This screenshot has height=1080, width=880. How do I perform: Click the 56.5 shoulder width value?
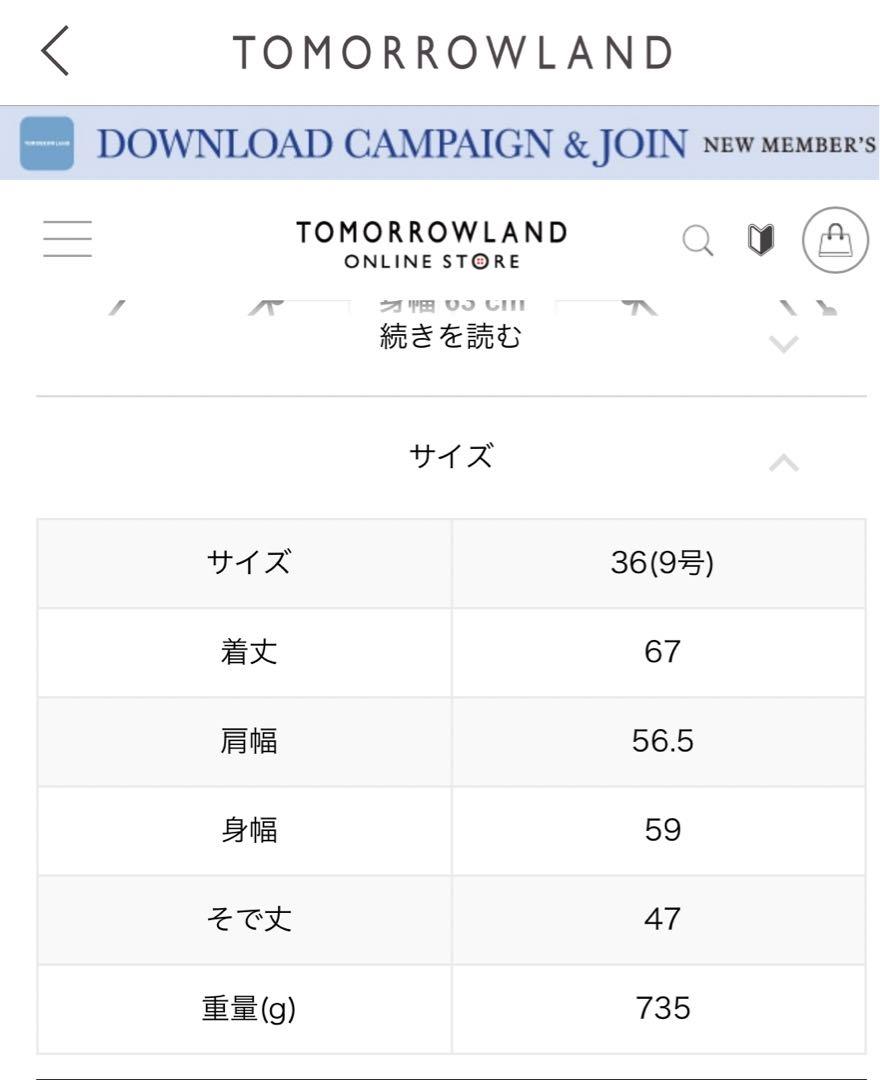[x=662, y=740]
